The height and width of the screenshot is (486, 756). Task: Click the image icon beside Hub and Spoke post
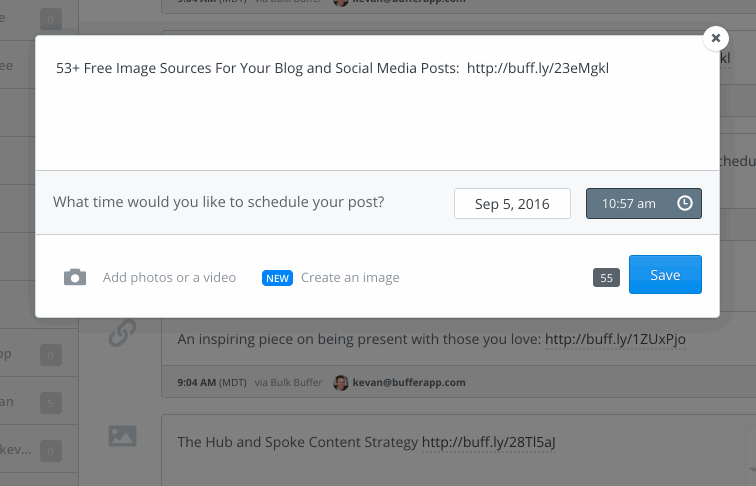[122, 436]
